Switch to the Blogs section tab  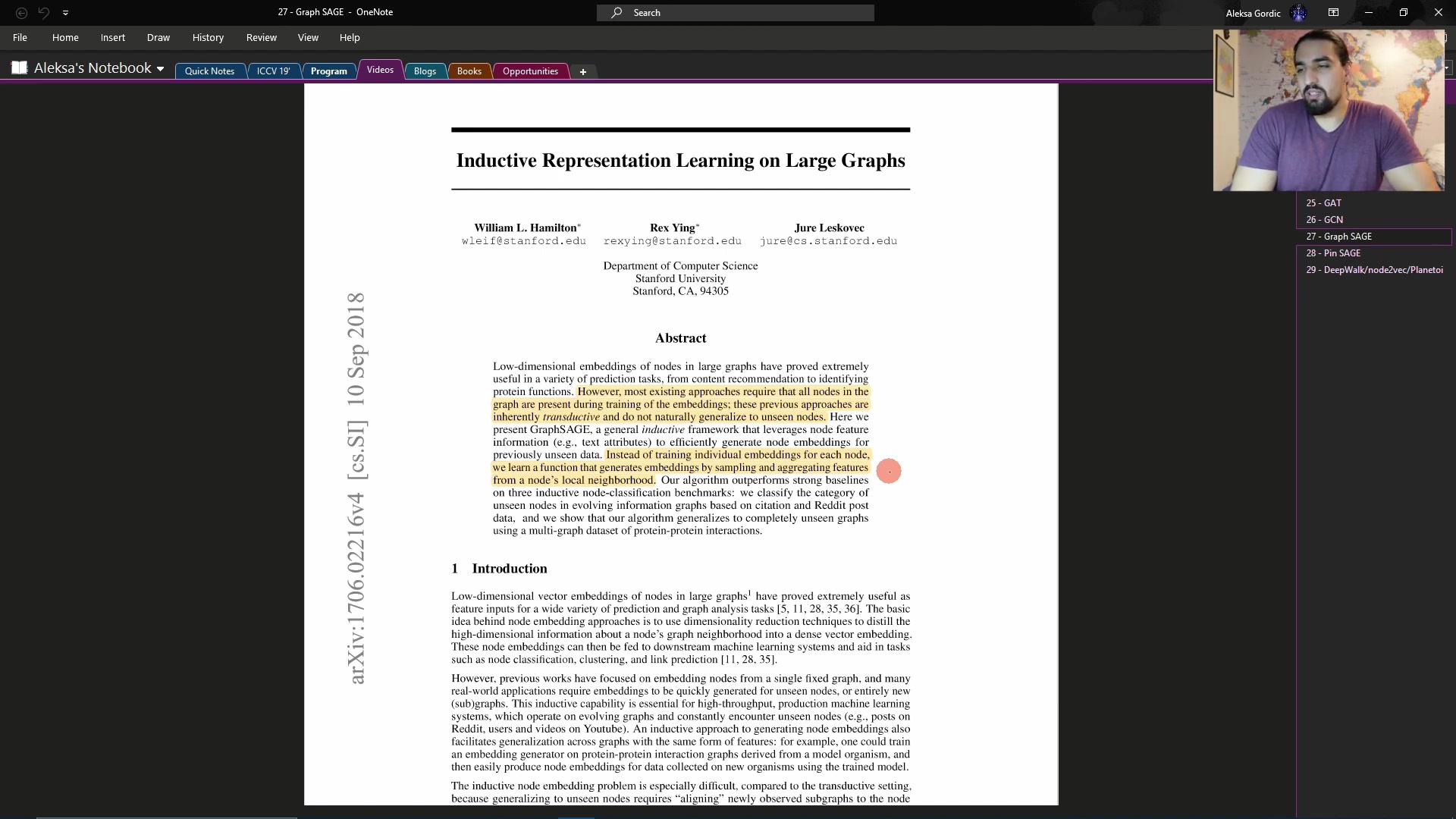click(425, 71)
